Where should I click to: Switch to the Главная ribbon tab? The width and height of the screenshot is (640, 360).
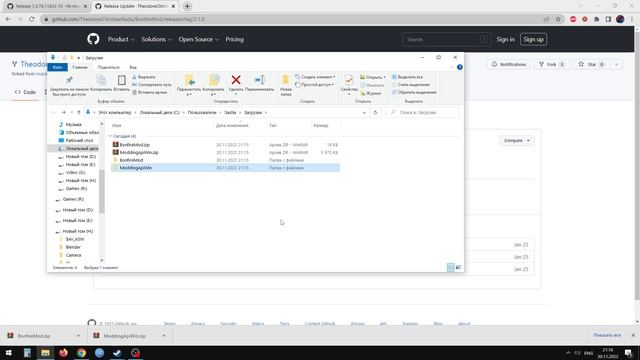pos(80,67)
